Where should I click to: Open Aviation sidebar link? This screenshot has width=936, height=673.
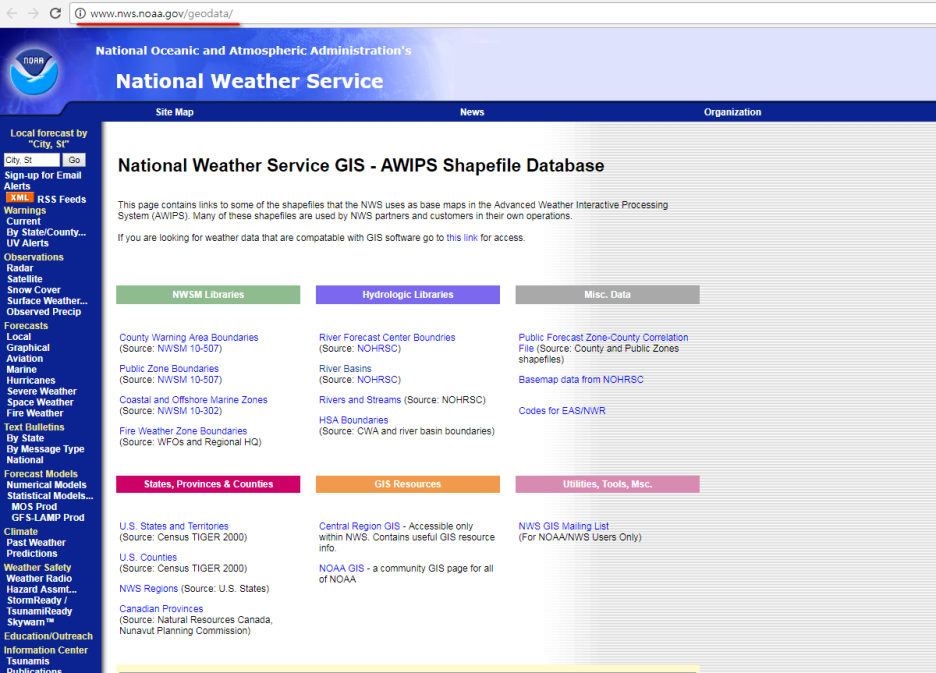click(x=24, y=358)
